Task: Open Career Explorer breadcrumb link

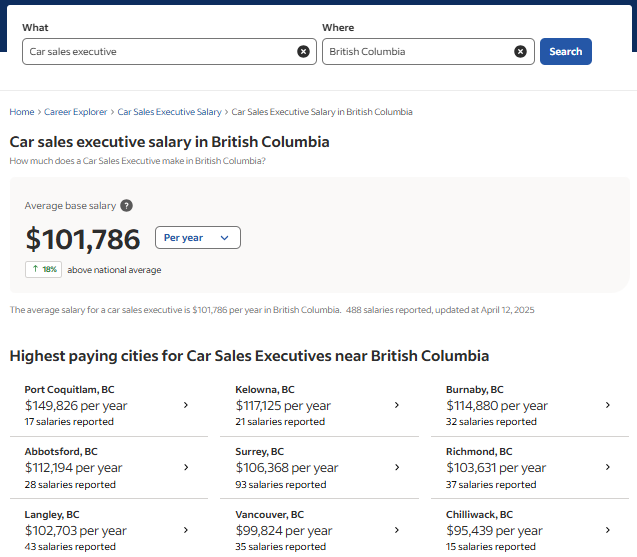Action: coord(76,112)
